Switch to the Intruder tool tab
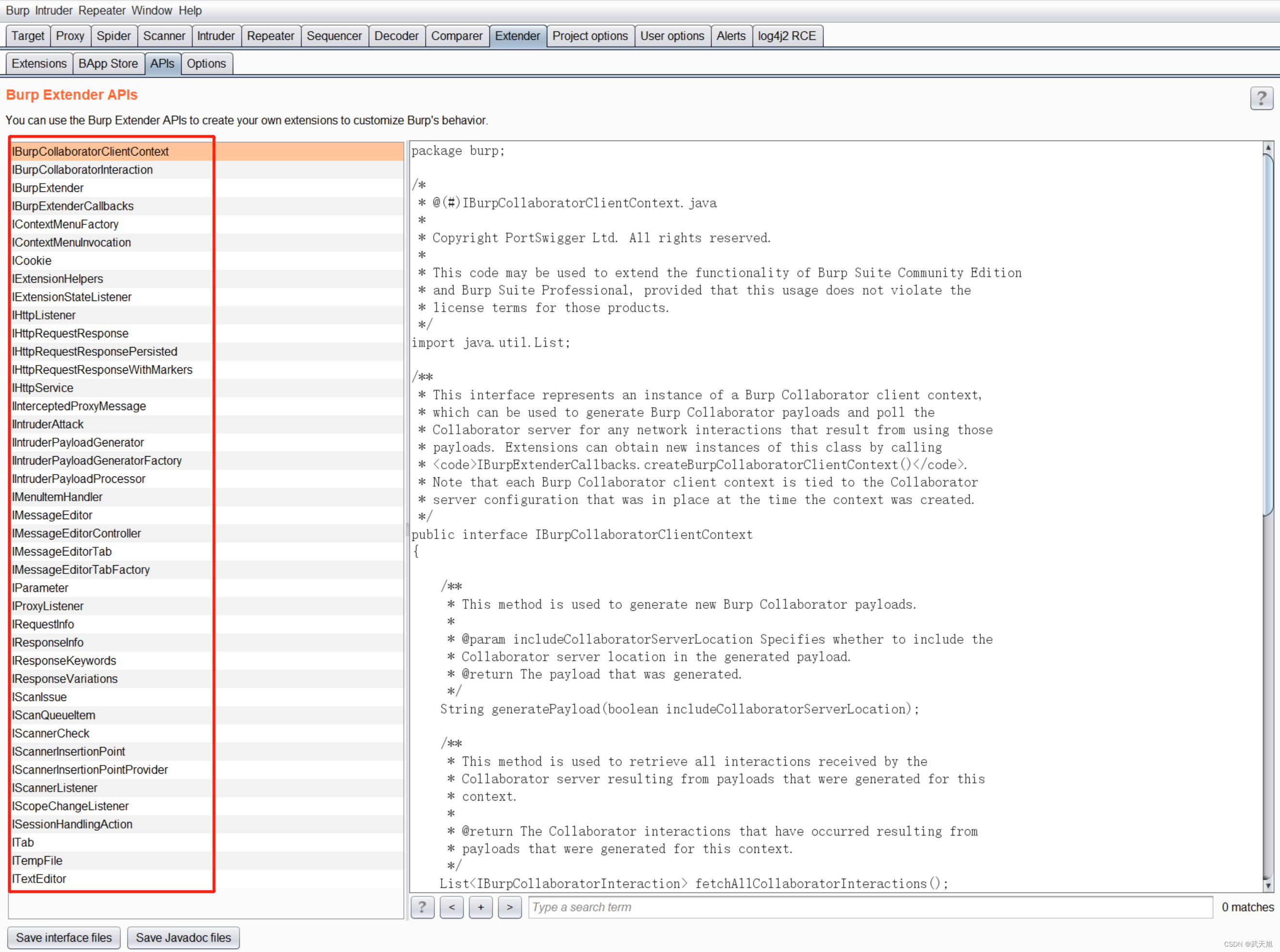1280x952 pixels. (216, 36)
